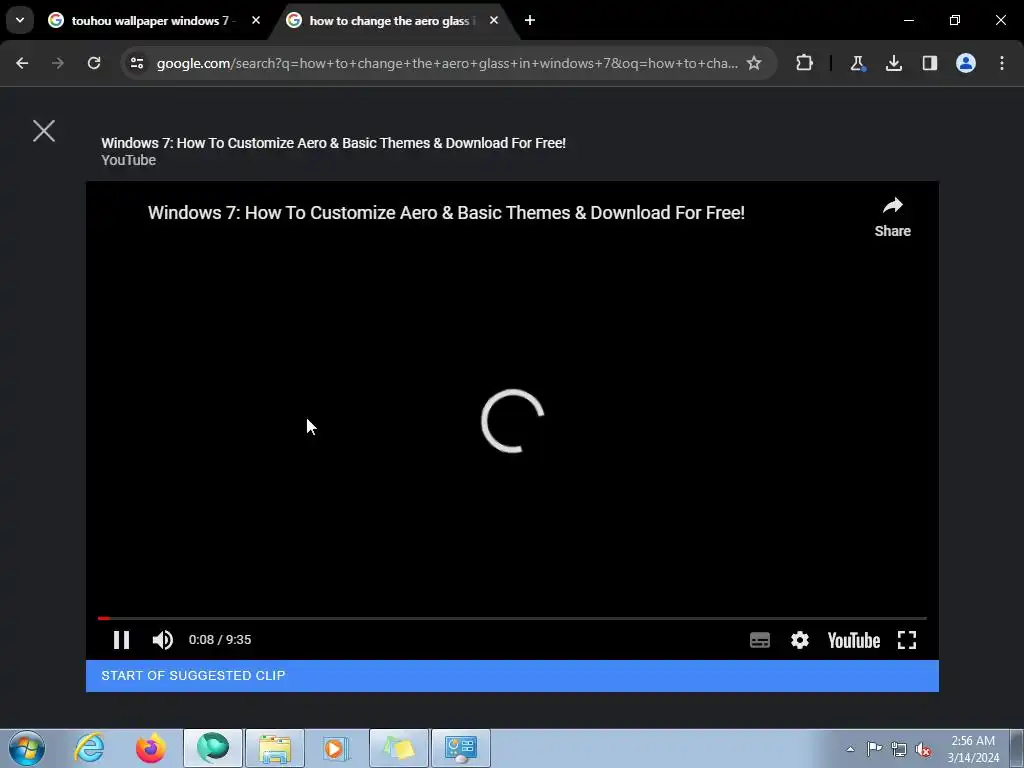Close the video overlay with X
The width and height of the screenshot is (1024, 768).
pos(44,131)
